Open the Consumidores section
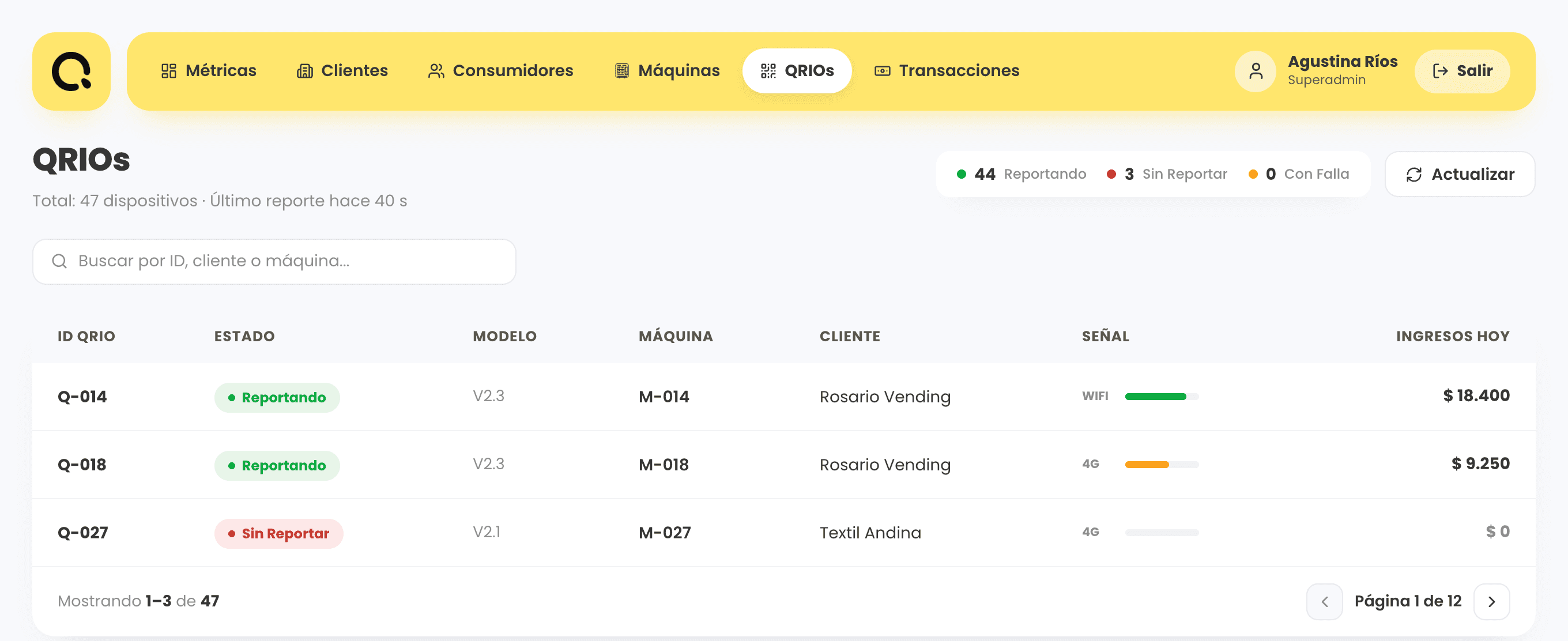Viewport: 1568px width, 641px height. click(x=500, y=70)
